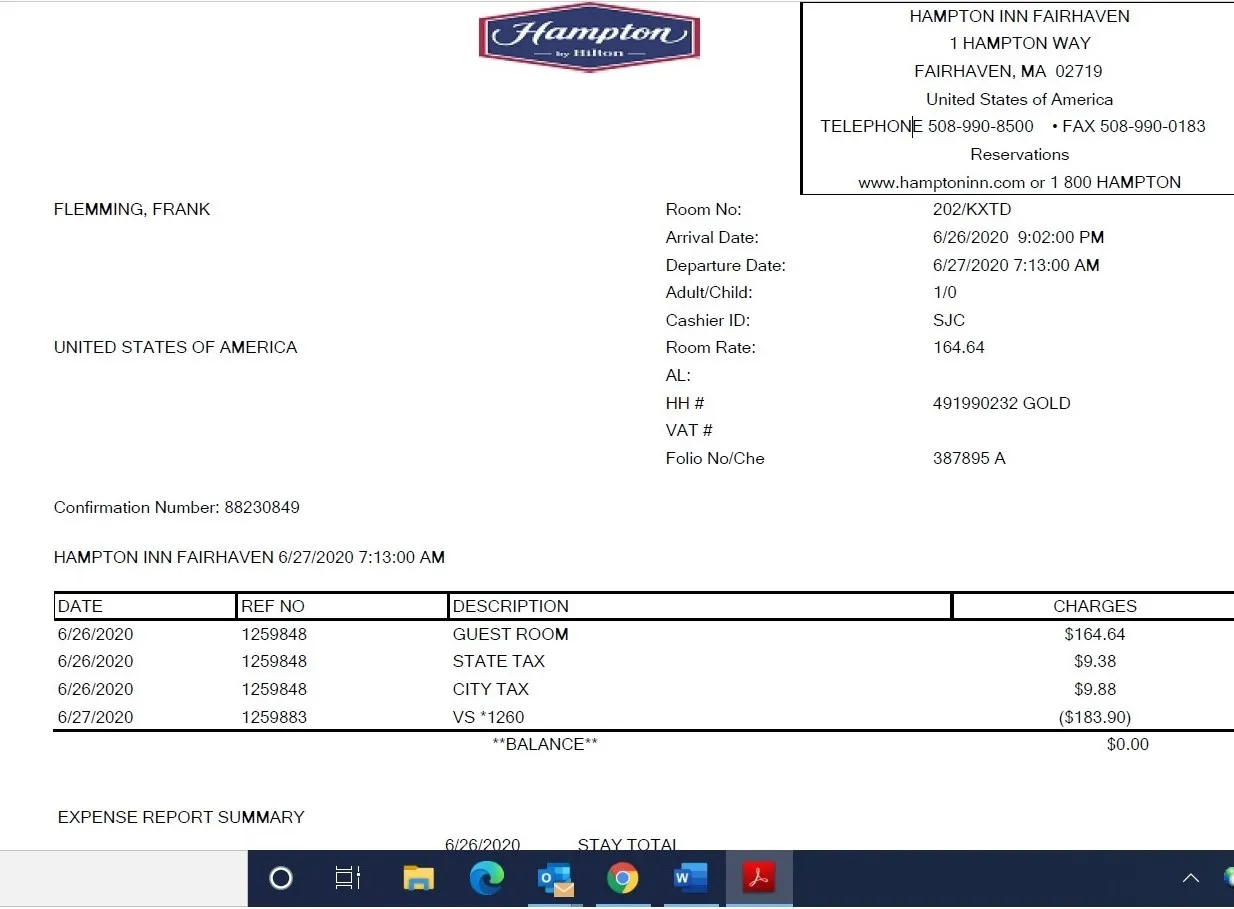Open Cortana search circle on taskbar
Image resolution: width=1234 pixels, height=909 pixels.
(281, 878)
